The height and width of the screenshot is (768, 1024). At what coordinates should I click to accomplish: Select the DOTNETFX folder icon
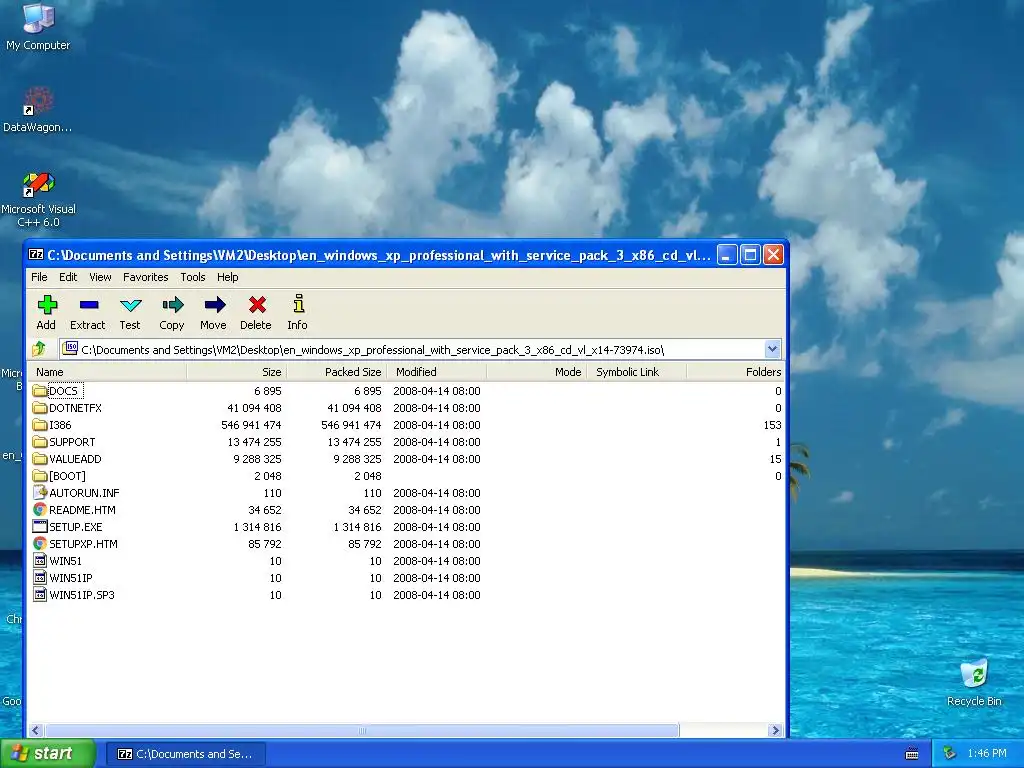(40, 408)
